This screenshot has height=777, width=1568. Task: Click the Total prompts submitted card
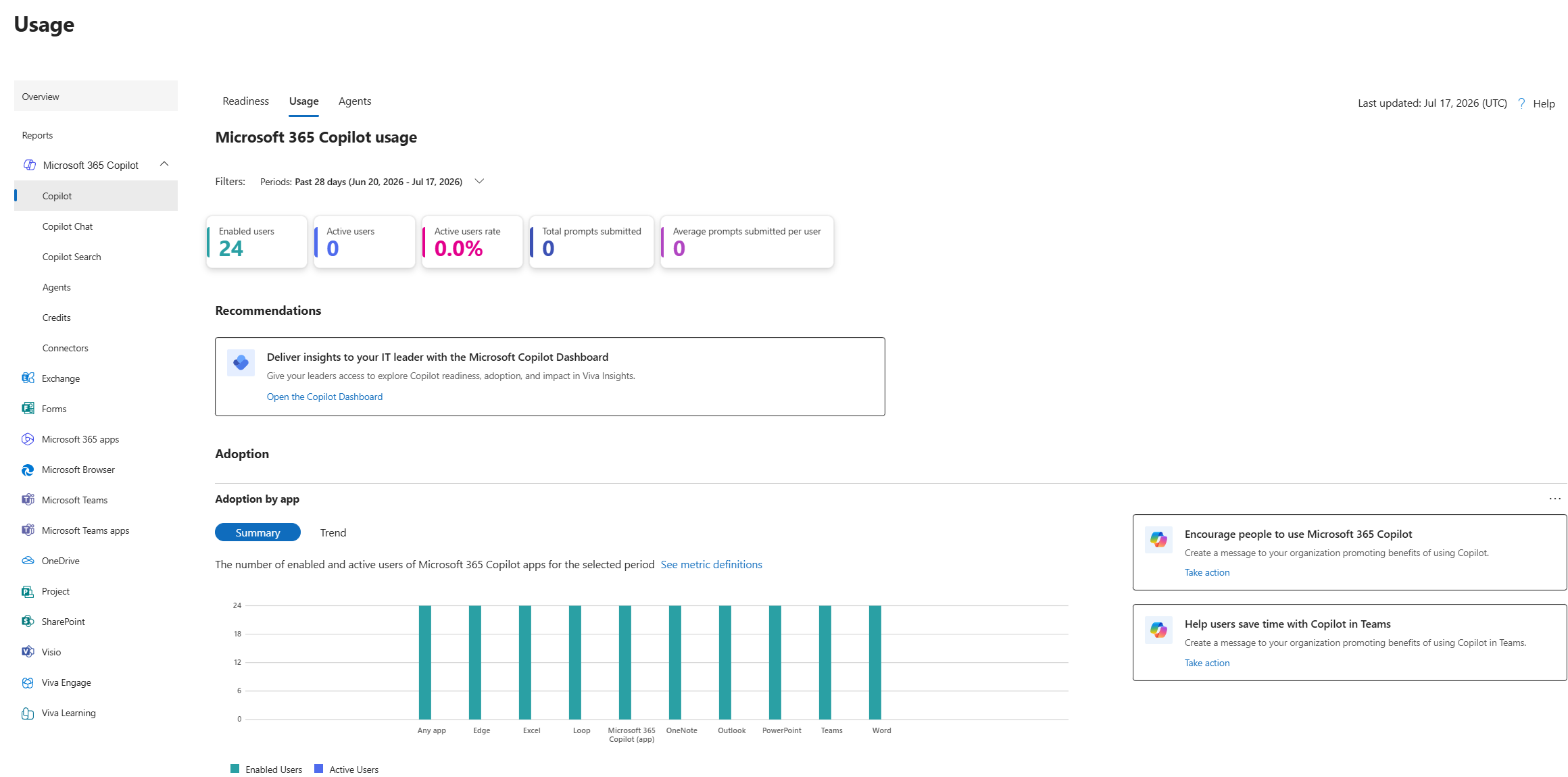(x=592, y=242)
